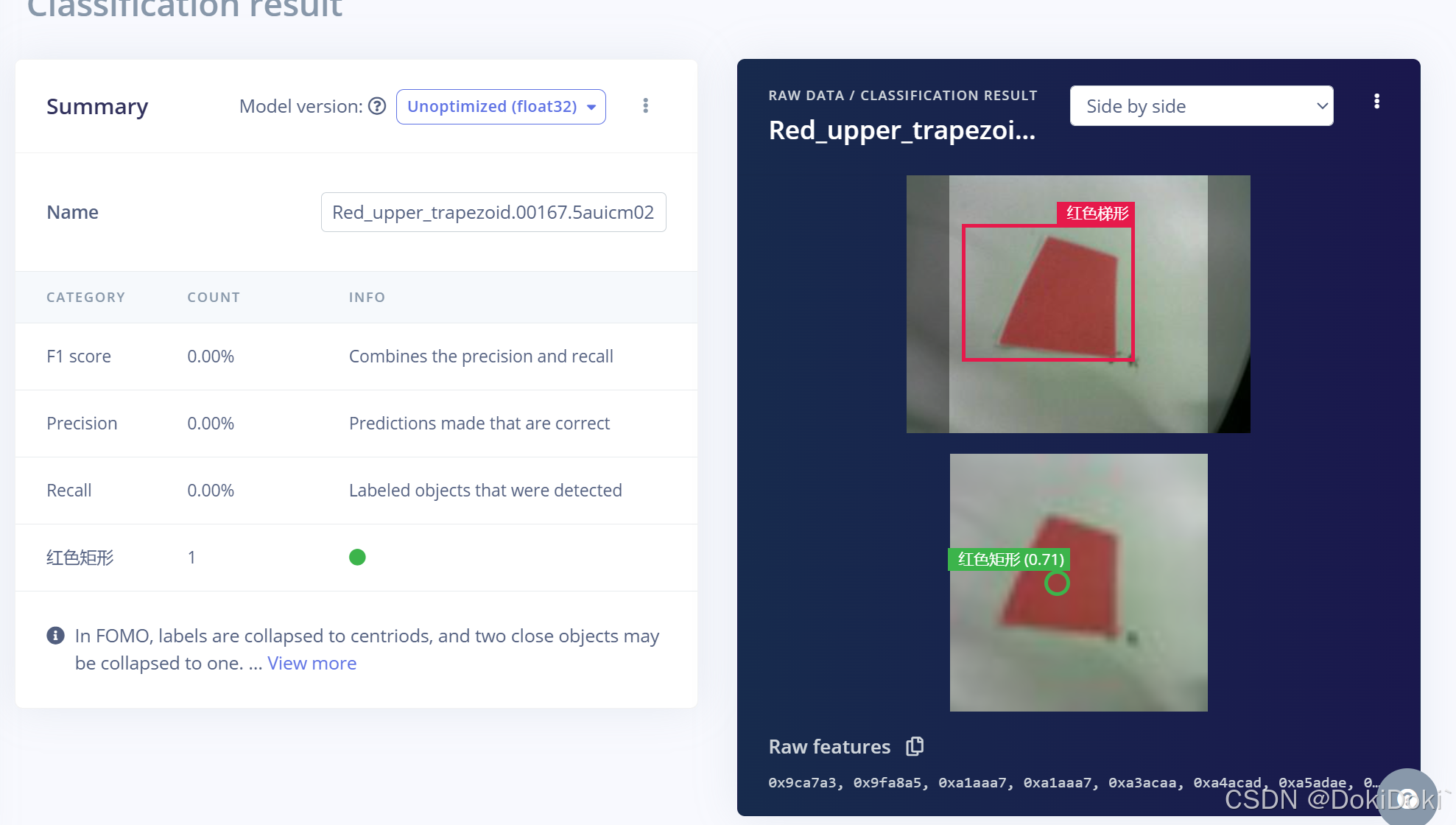Click the green status dot for 红色矩形
The height and width of the screenshot is (825, 1456).
(x=357, y=558)
